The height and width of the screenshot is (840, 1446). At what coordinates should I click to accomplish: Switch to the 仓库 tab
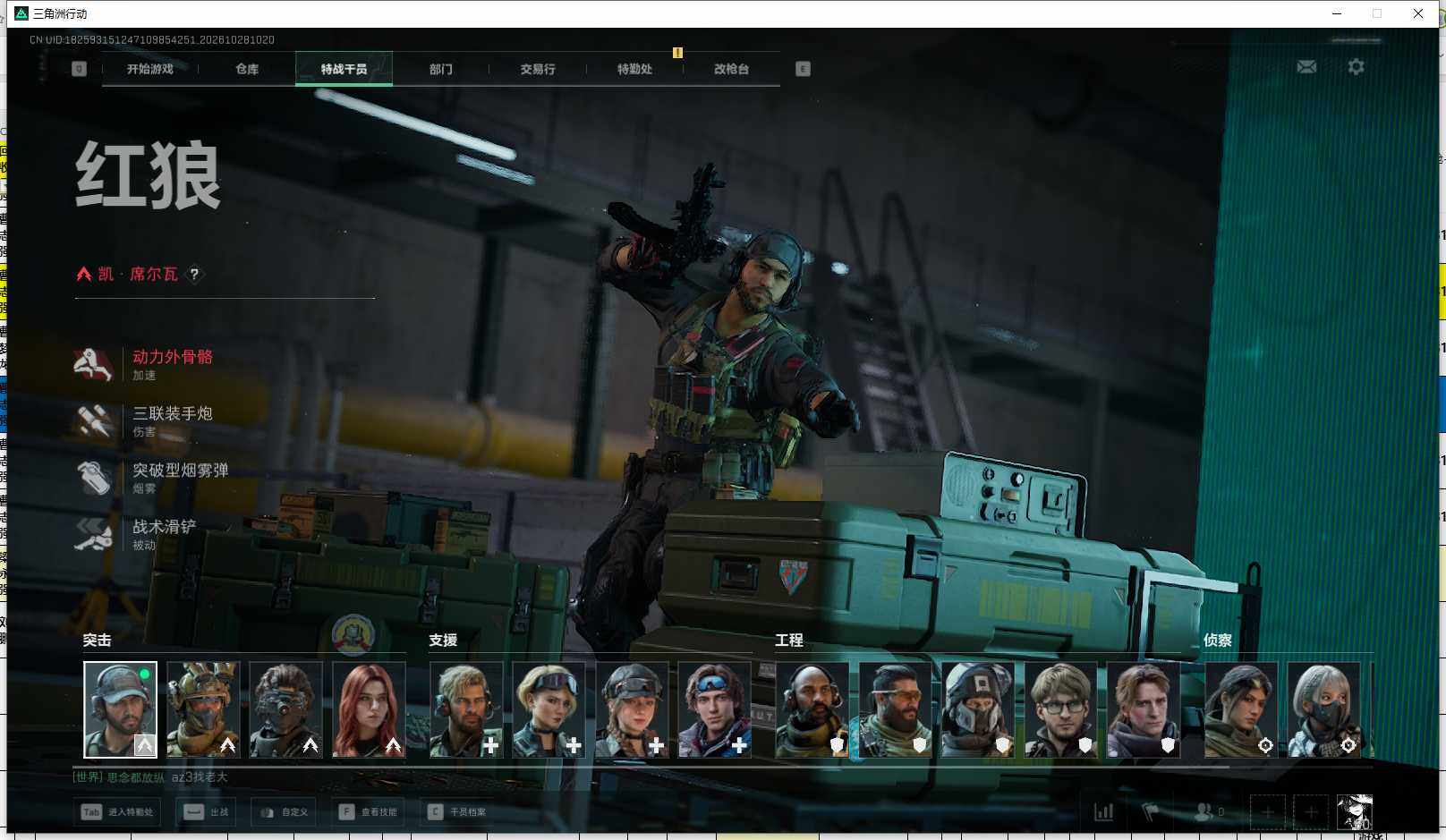[247, 69]
